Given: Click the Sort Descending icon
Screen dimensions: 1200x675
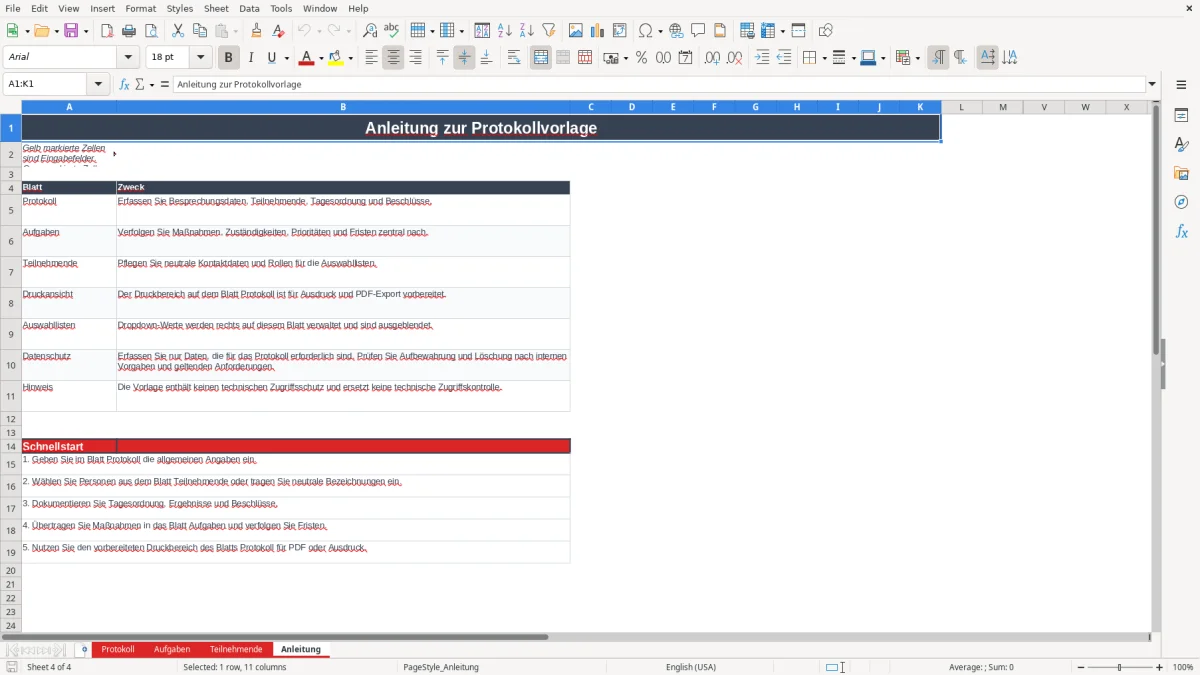Looking at the screenshot, I should [x=527, y=31].
